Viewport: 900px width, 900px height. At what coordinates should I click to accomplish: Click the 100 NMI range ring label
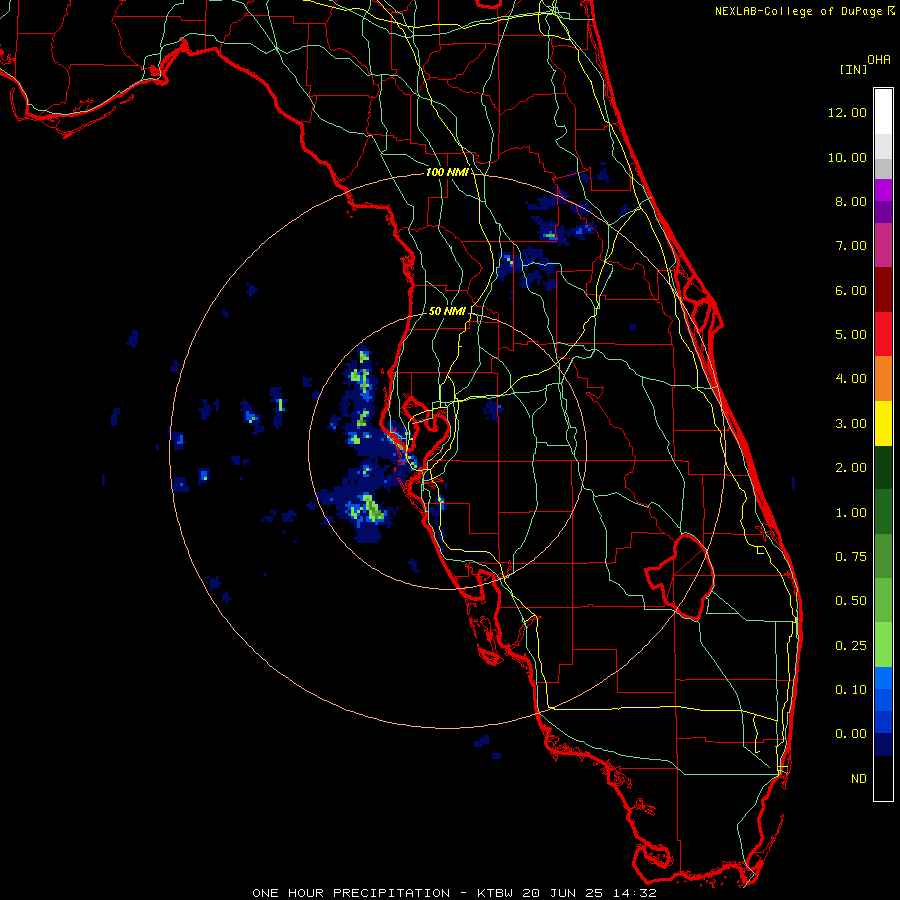[x=446, y=172]
